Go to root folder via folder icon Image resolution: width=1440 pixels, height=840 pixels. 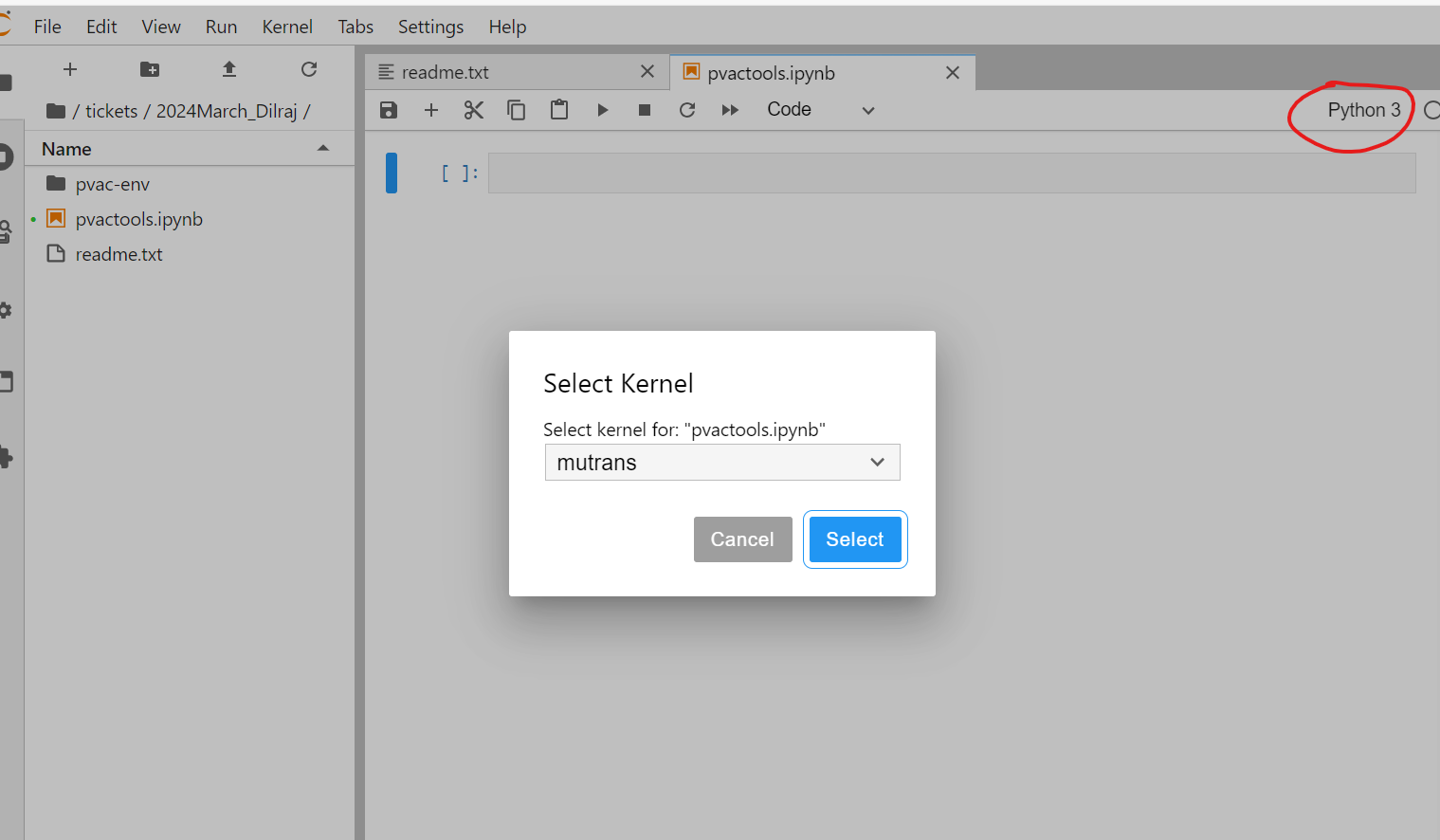click(x=56, y=111)
